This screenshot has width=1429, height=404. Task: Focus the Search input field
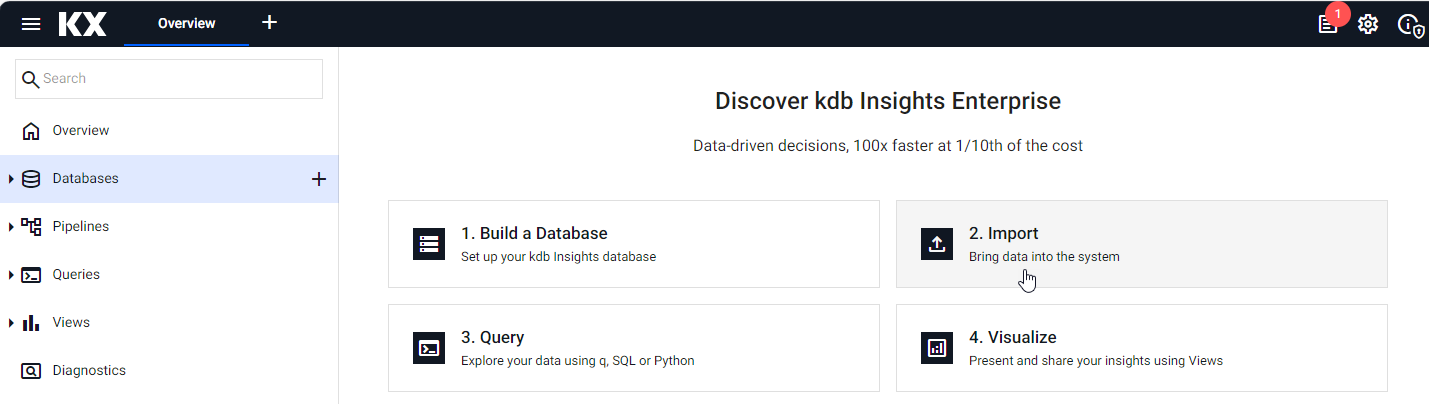click(169, 79)
